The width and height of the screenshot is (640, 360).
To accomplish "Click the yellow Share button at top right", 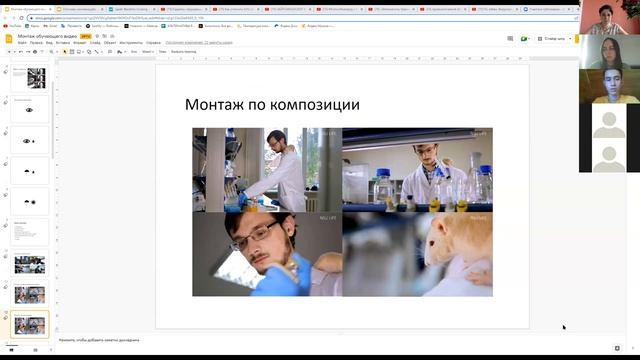I will (x=577, y=38).
